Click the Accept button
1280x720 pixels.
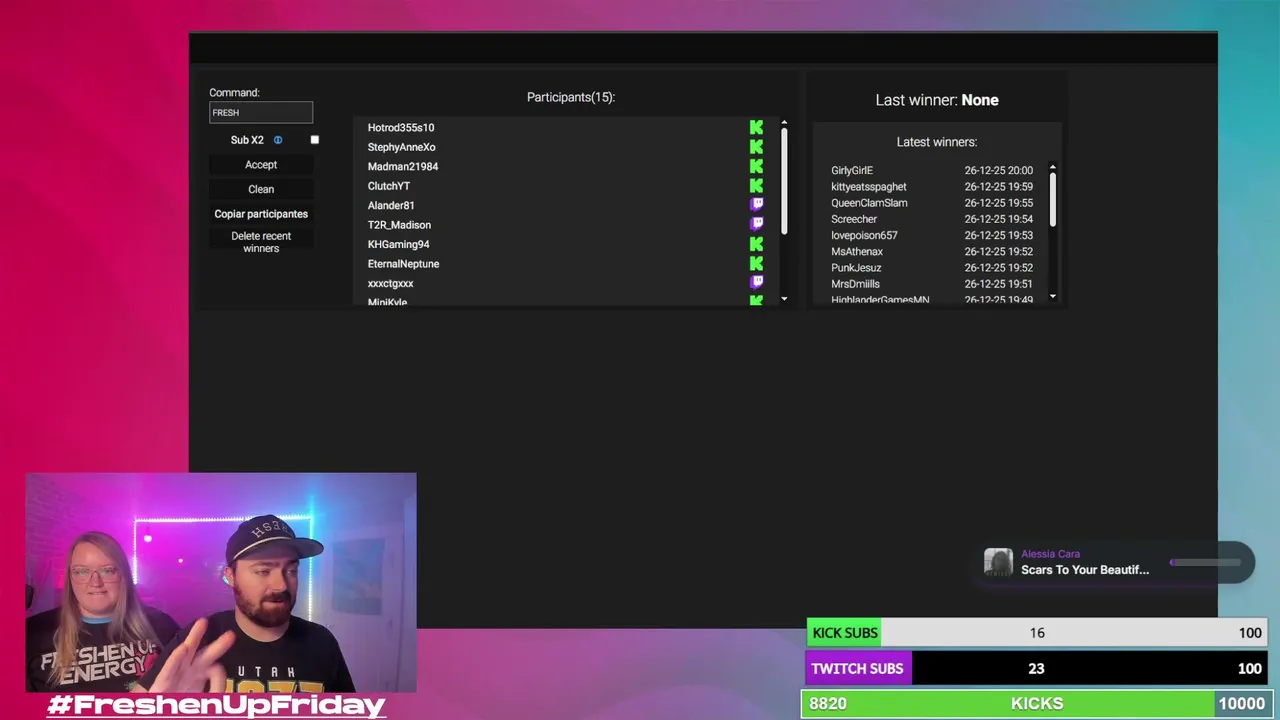[261, 165]
